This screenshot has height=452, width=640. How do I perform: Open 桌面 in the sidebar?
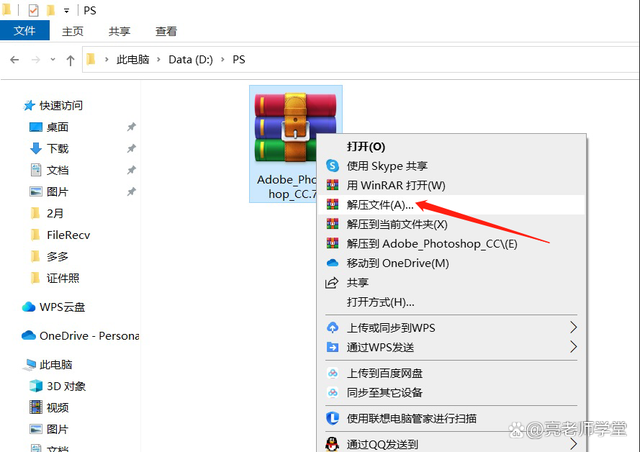tap(57, 127)
